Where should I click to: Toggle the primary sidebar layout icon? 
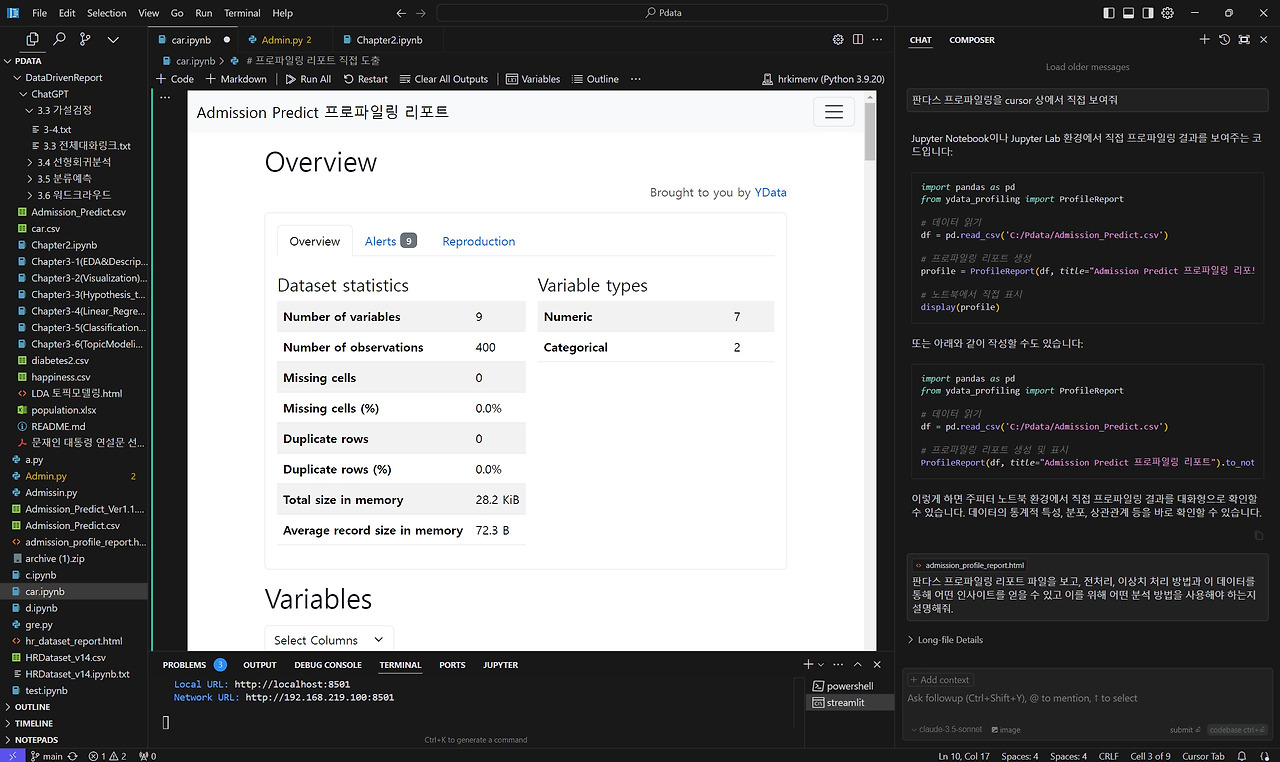[1107, 13]
